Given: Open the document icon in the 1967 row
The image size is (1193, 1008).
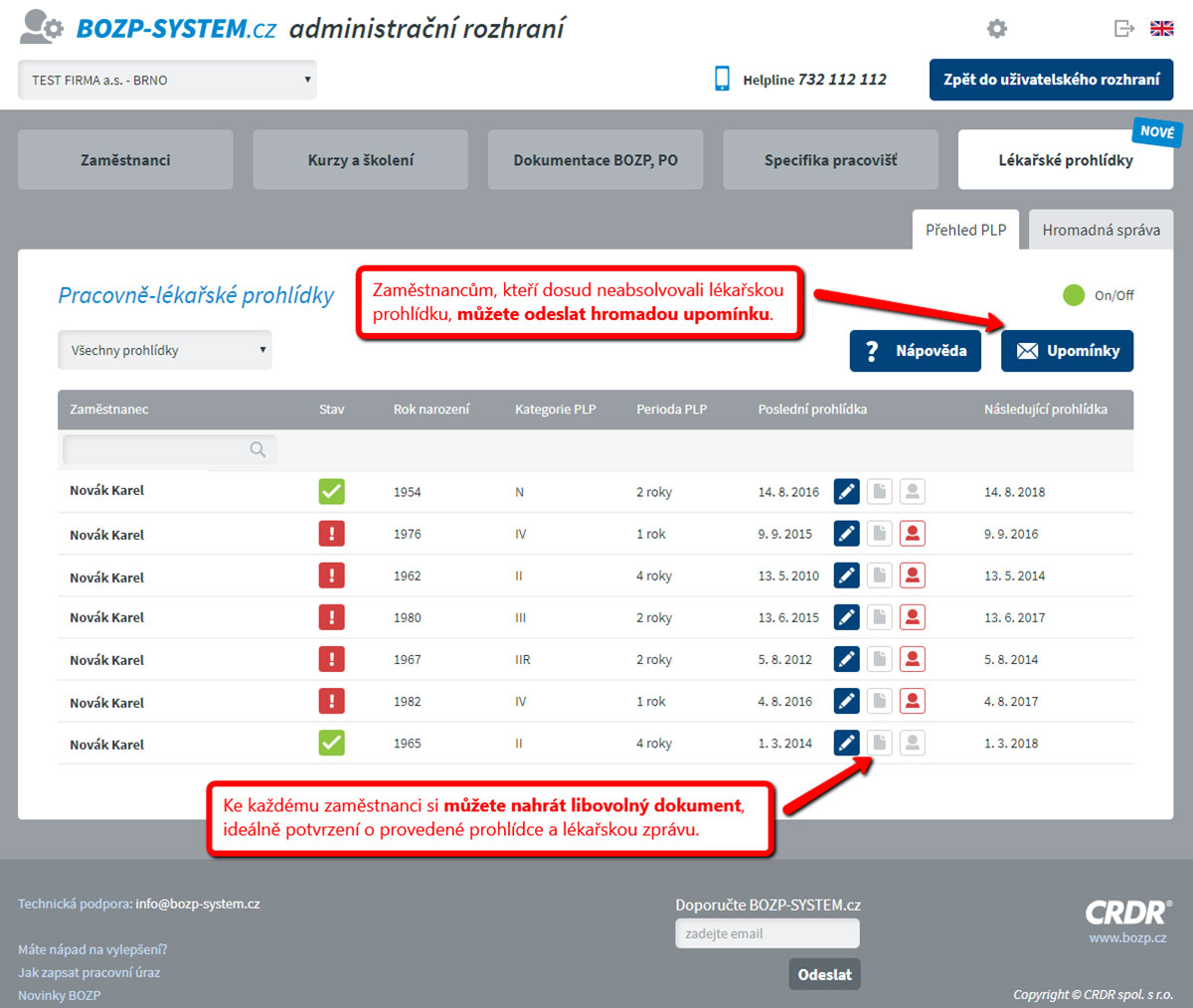Looking at the screenshot, I should click(x=880, y=659).
